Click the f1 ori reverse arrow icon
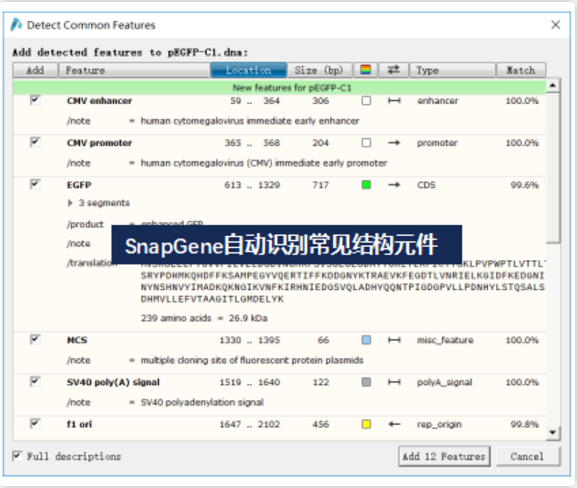577x488 pixels. [394, 424]
